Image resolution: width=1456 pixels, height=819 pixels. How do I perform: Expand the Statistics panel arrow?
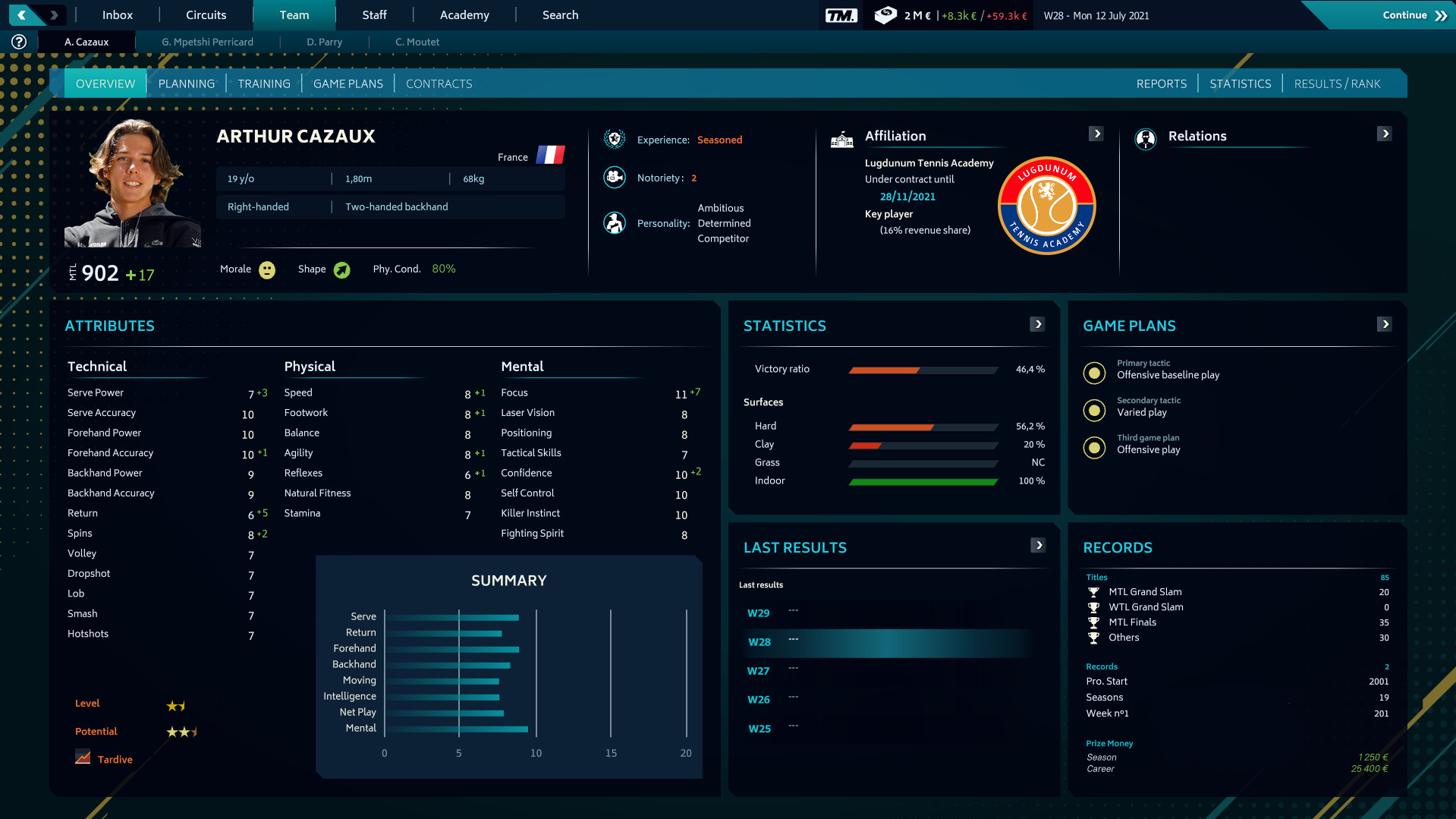[x=1037, y=324]
